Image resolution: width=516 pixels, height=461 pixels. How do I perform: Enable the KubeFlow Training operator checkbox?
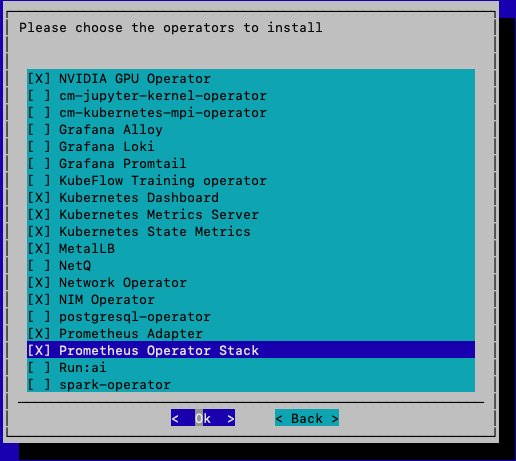click(x=39, y=181)
